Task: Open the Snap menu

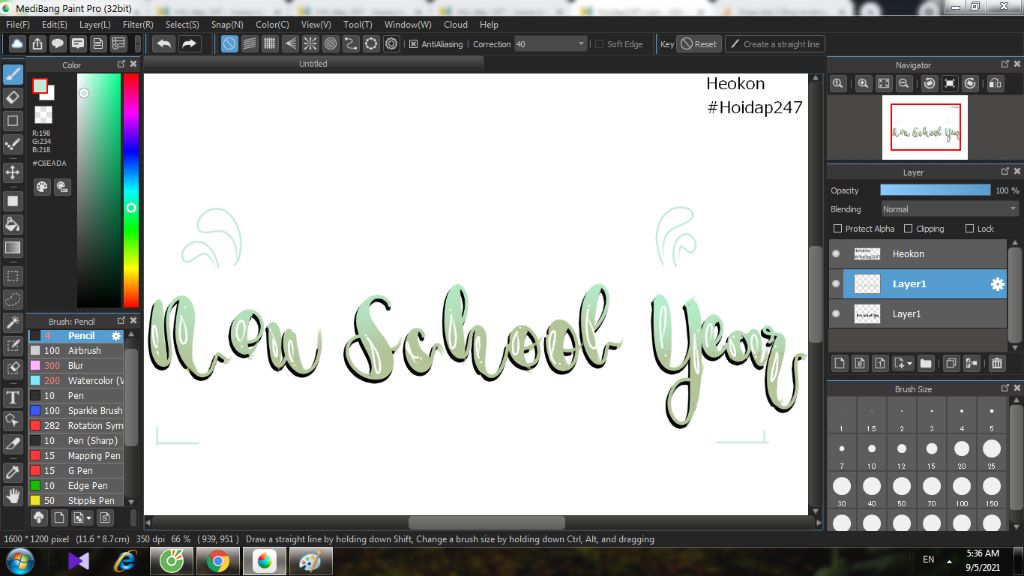Action: pyautogui.click(x=227, y=25)
